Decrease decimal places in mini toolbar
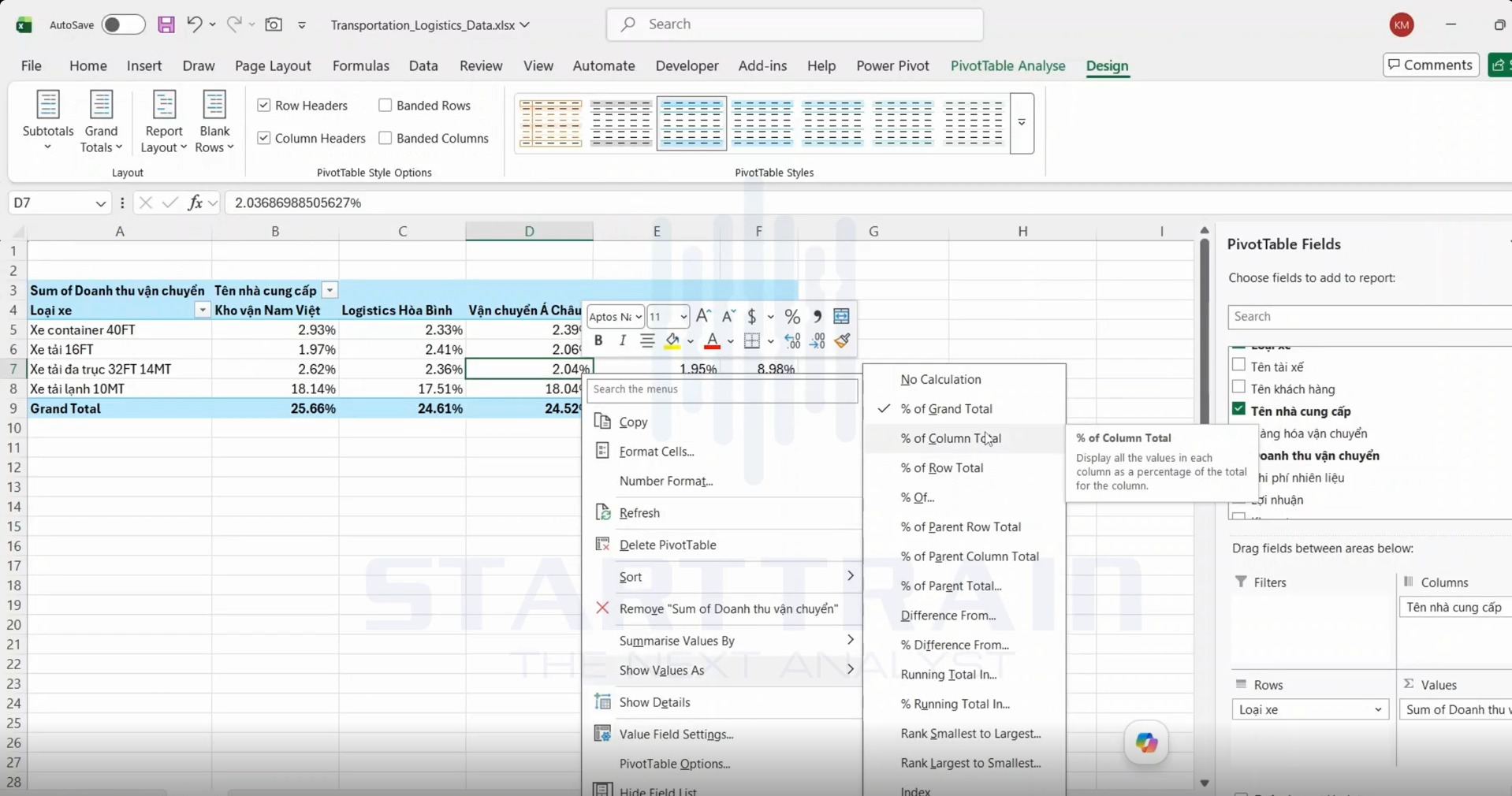 tap(817, 340)
